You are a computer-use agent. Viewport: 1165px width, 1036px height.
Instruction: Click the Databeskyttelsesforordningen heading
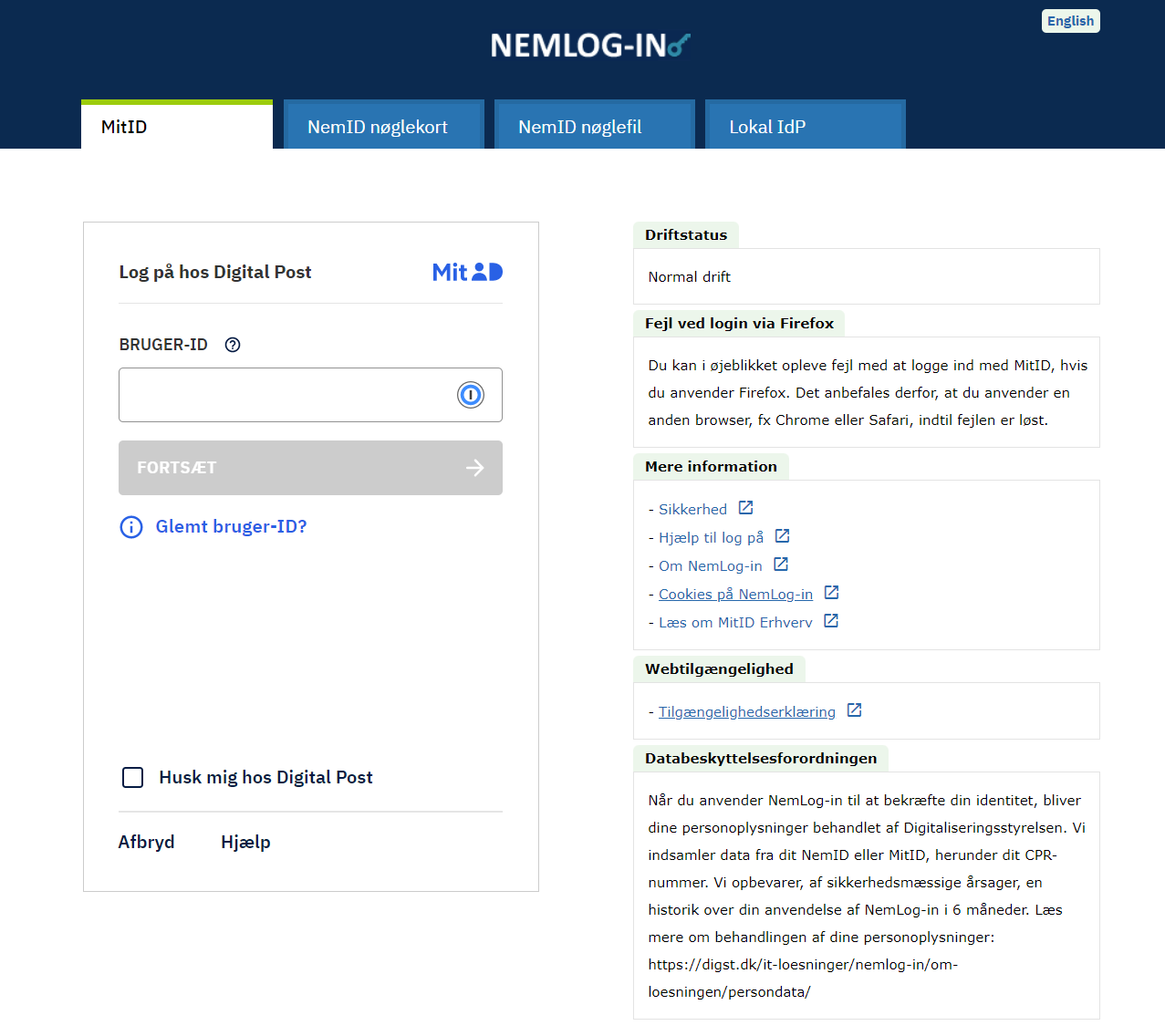(761, 758)
